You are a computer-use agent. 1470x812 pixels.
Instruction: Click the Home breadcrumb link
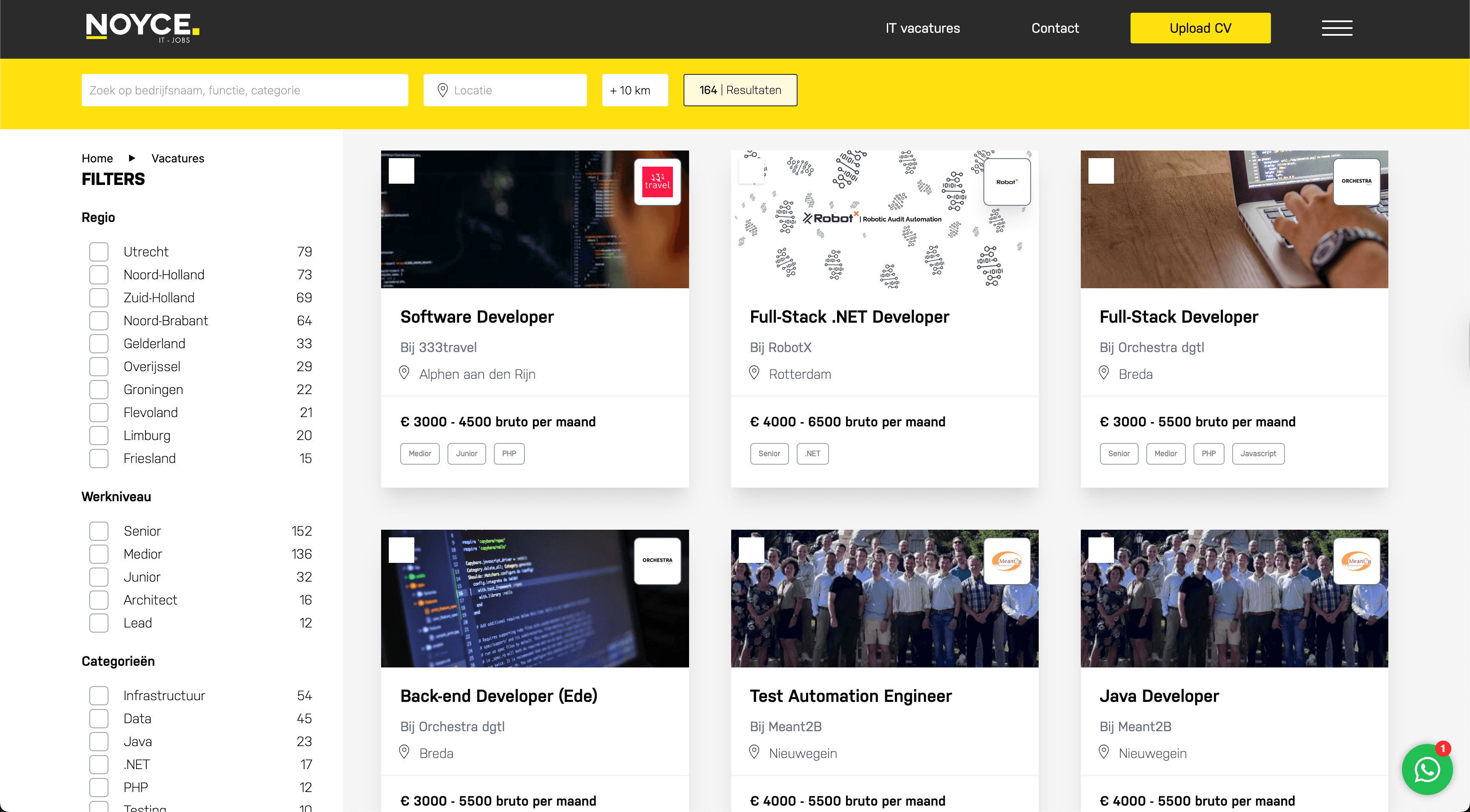(x=97, y=159)
